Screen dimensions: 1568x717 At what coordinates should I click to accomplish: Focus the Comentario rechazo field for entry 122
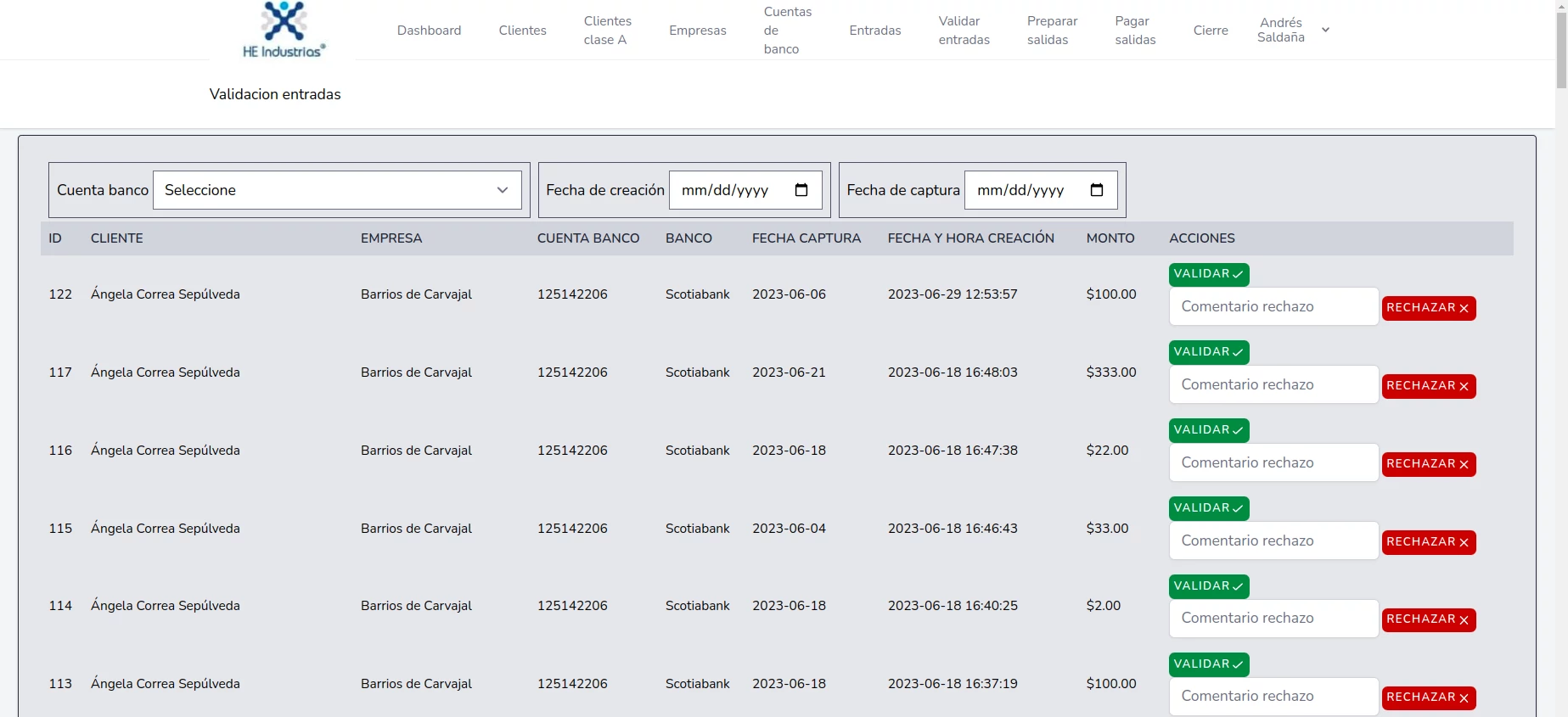click(x=1273, y=306)
